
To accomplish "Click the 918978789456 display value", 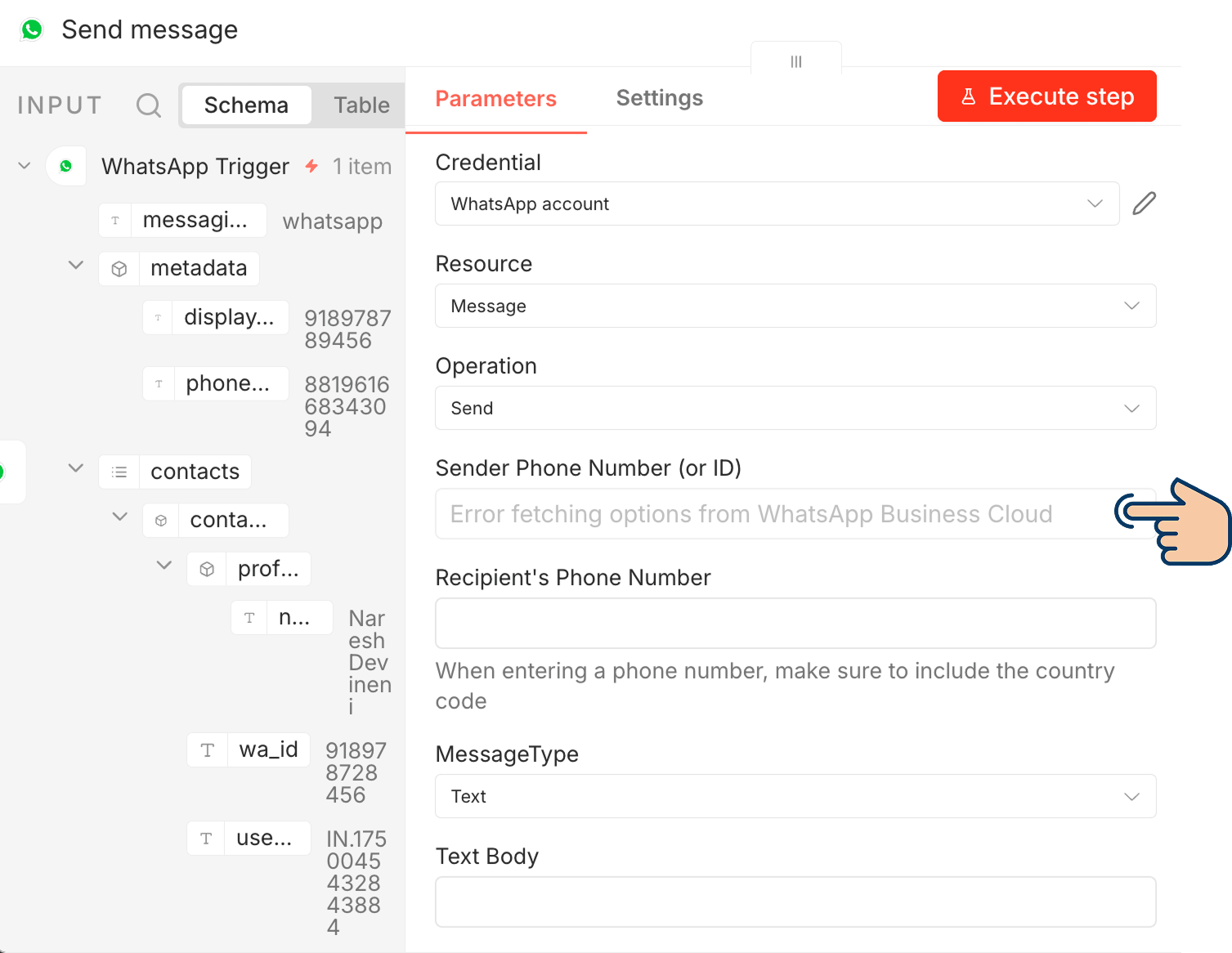I will coord(347,329).
